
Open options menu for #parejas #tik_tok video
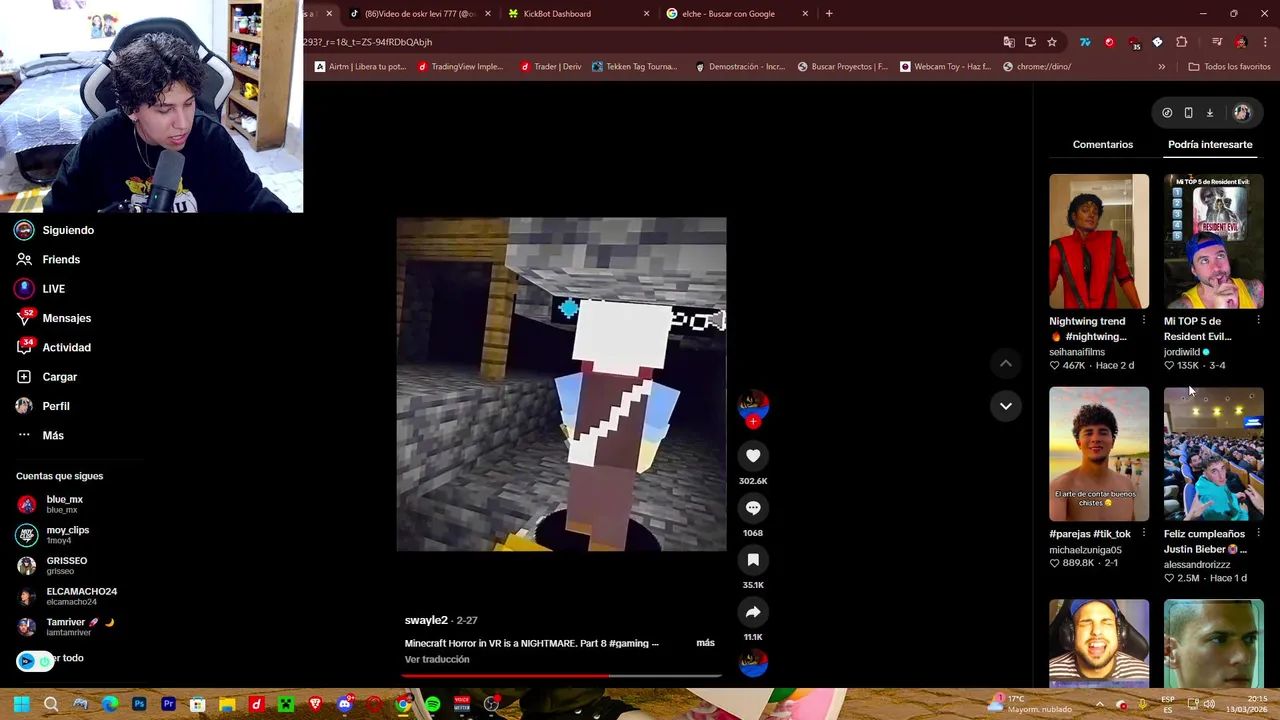pyautogui.click(x=1144, y=534)
